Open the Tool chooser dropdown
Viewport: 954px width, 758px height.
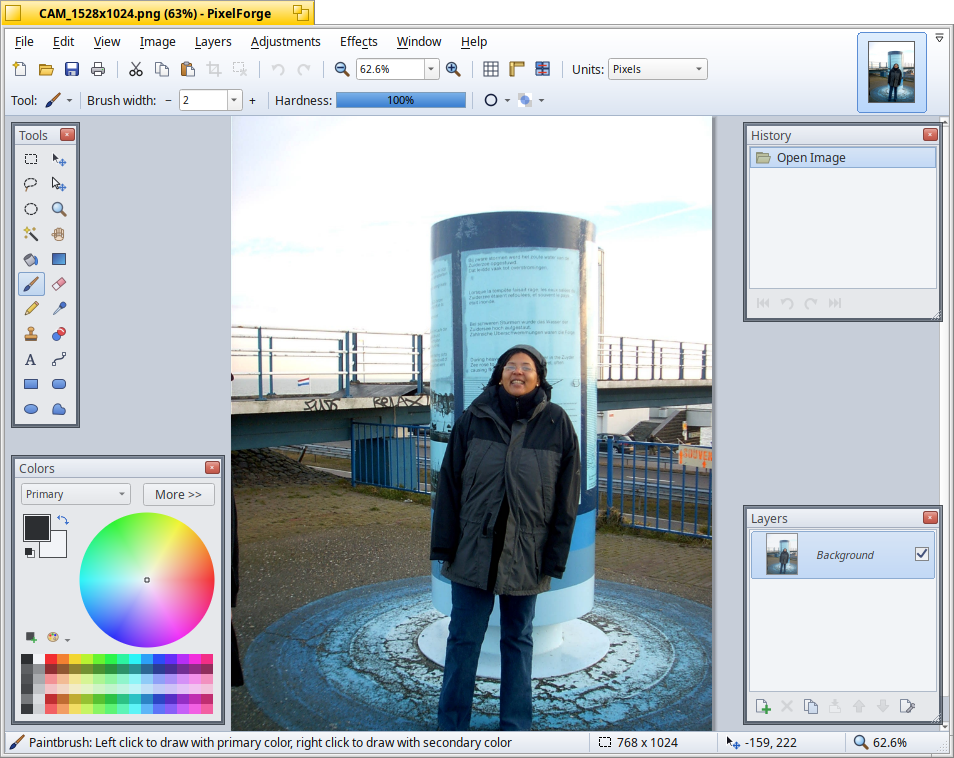(69, 100)
